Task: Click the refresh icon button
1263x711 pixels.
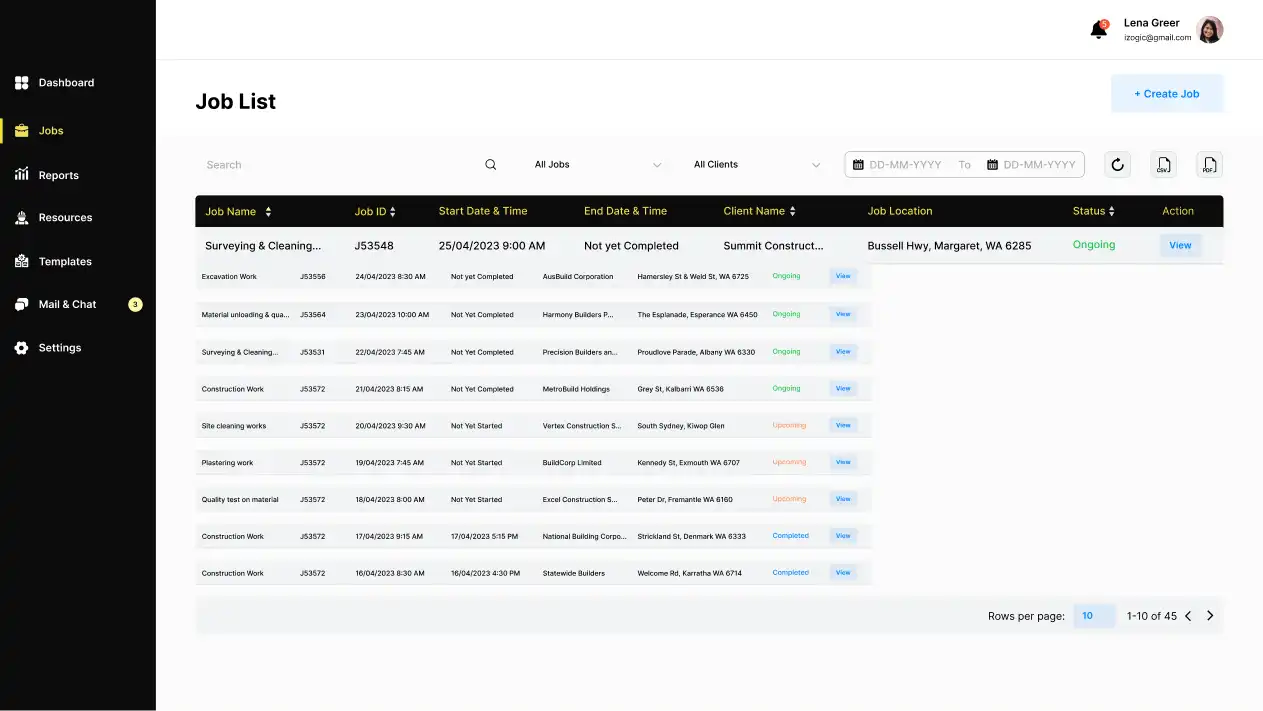Action: point(1117,165)
